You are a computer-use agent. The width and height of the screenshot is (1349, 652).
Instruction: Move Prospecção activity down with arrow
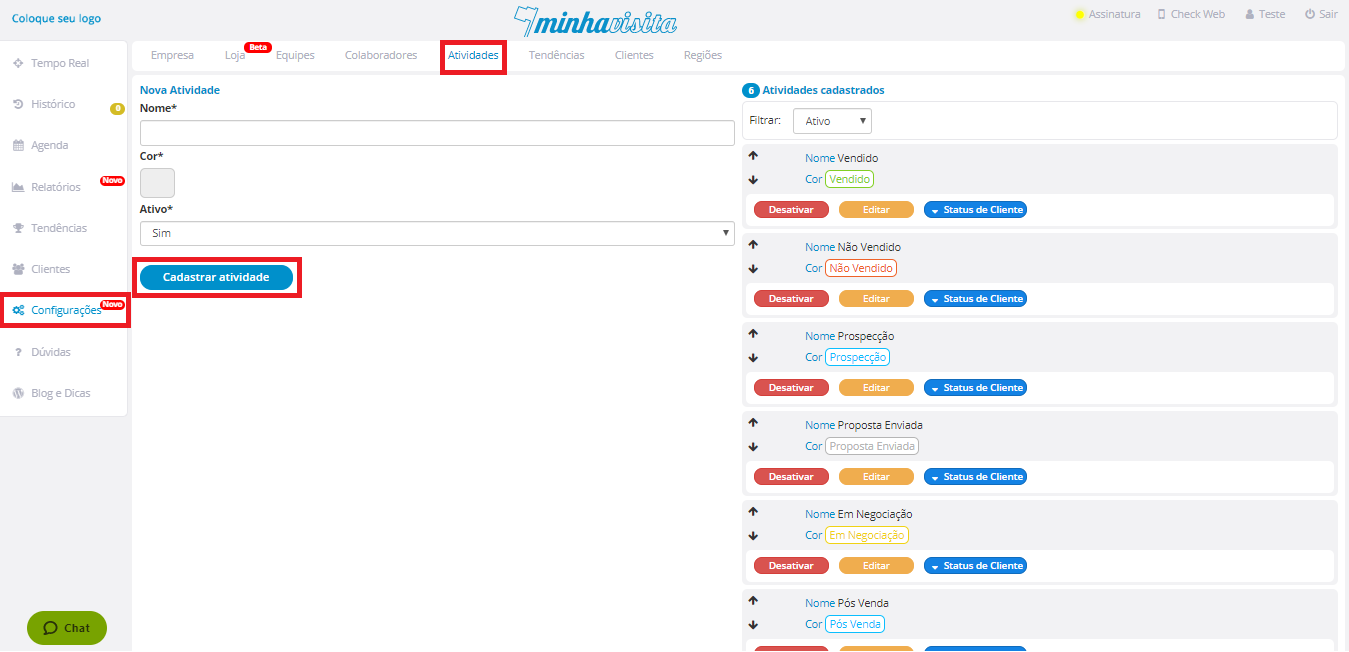point(753,358)
